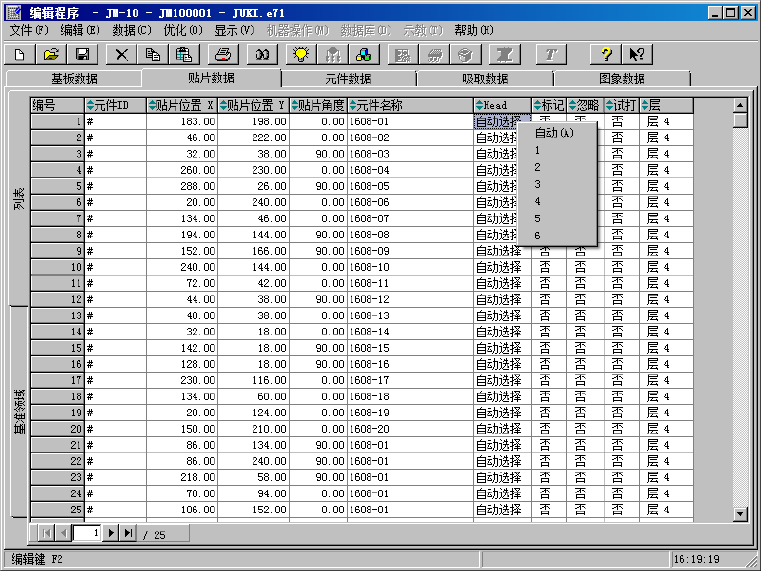The image size is (761, 571).
Task: Click the question mark Help icon
Action: click(606, 54)
